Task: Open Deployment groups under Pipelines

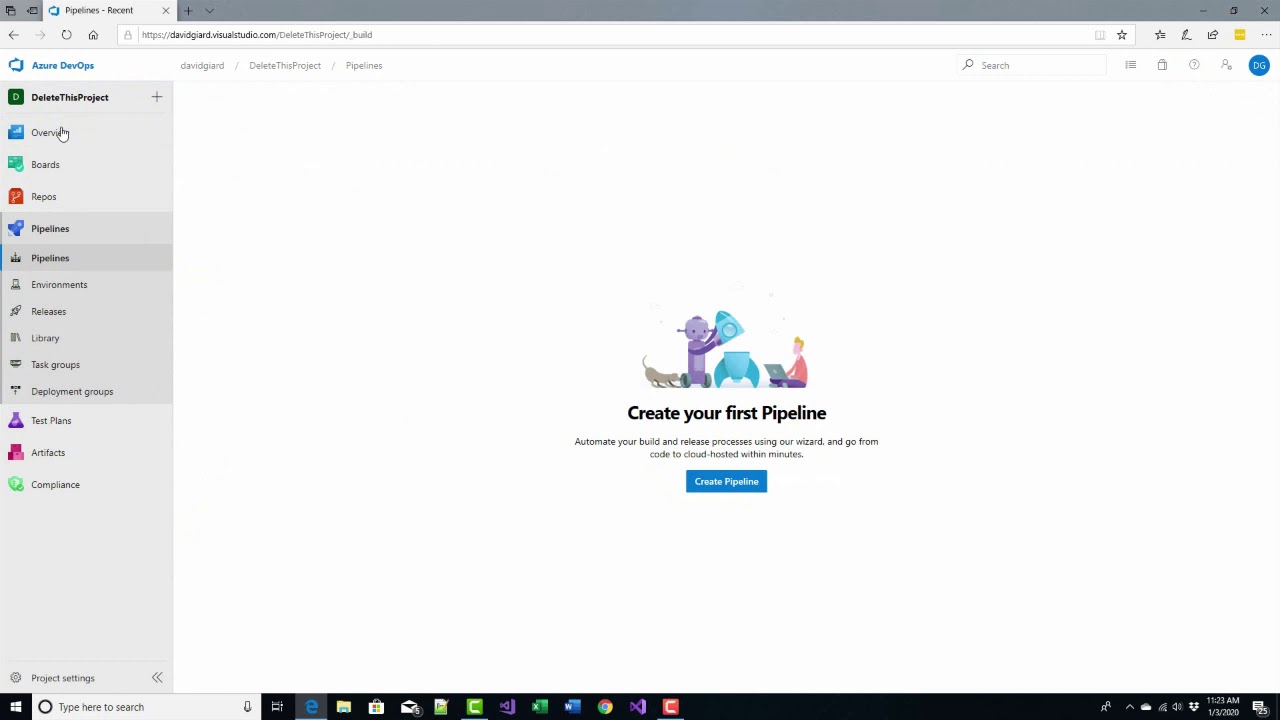Action: click(86, 391)
